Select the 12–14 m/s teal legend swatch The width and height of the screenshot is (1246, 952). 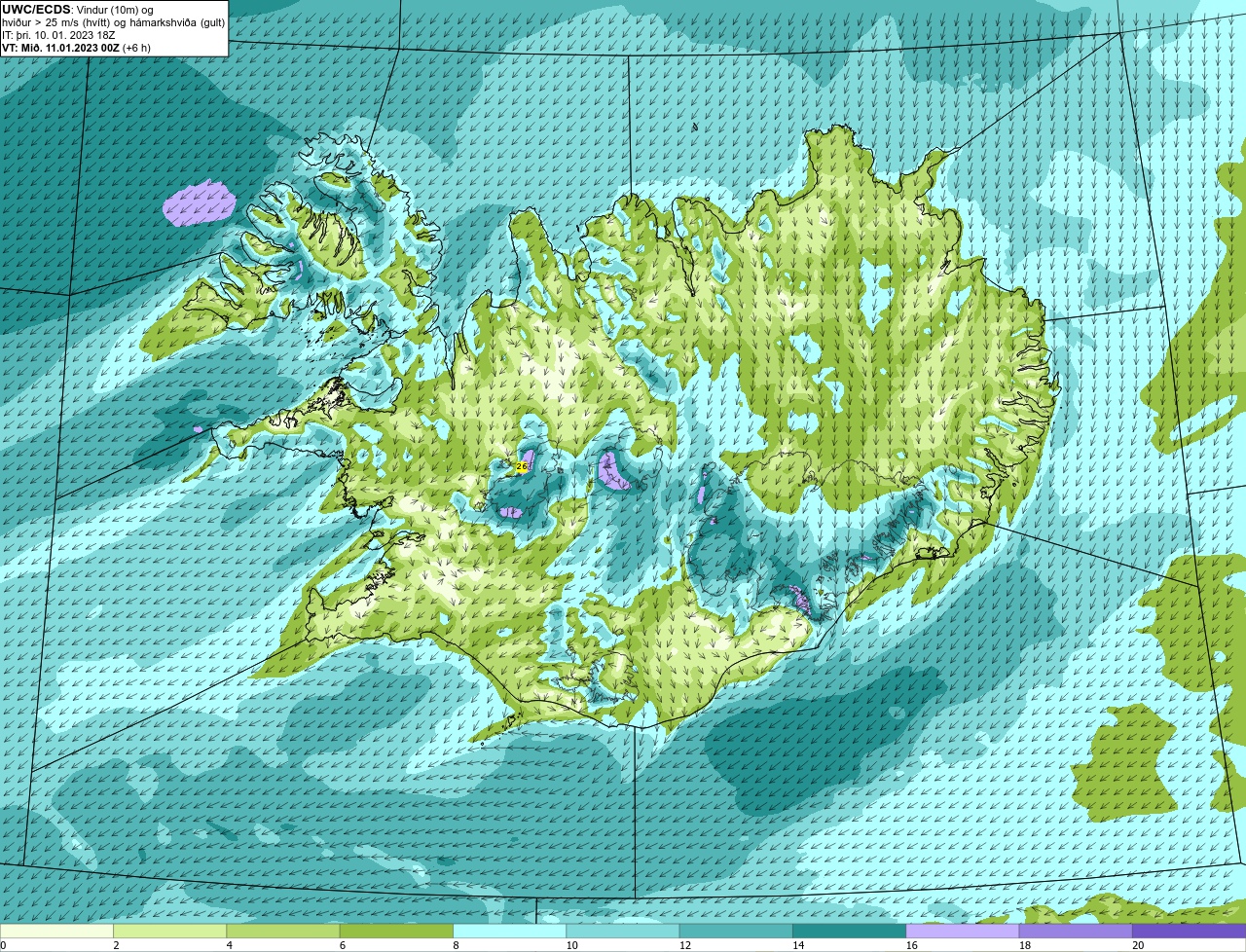tap(736, 931)
